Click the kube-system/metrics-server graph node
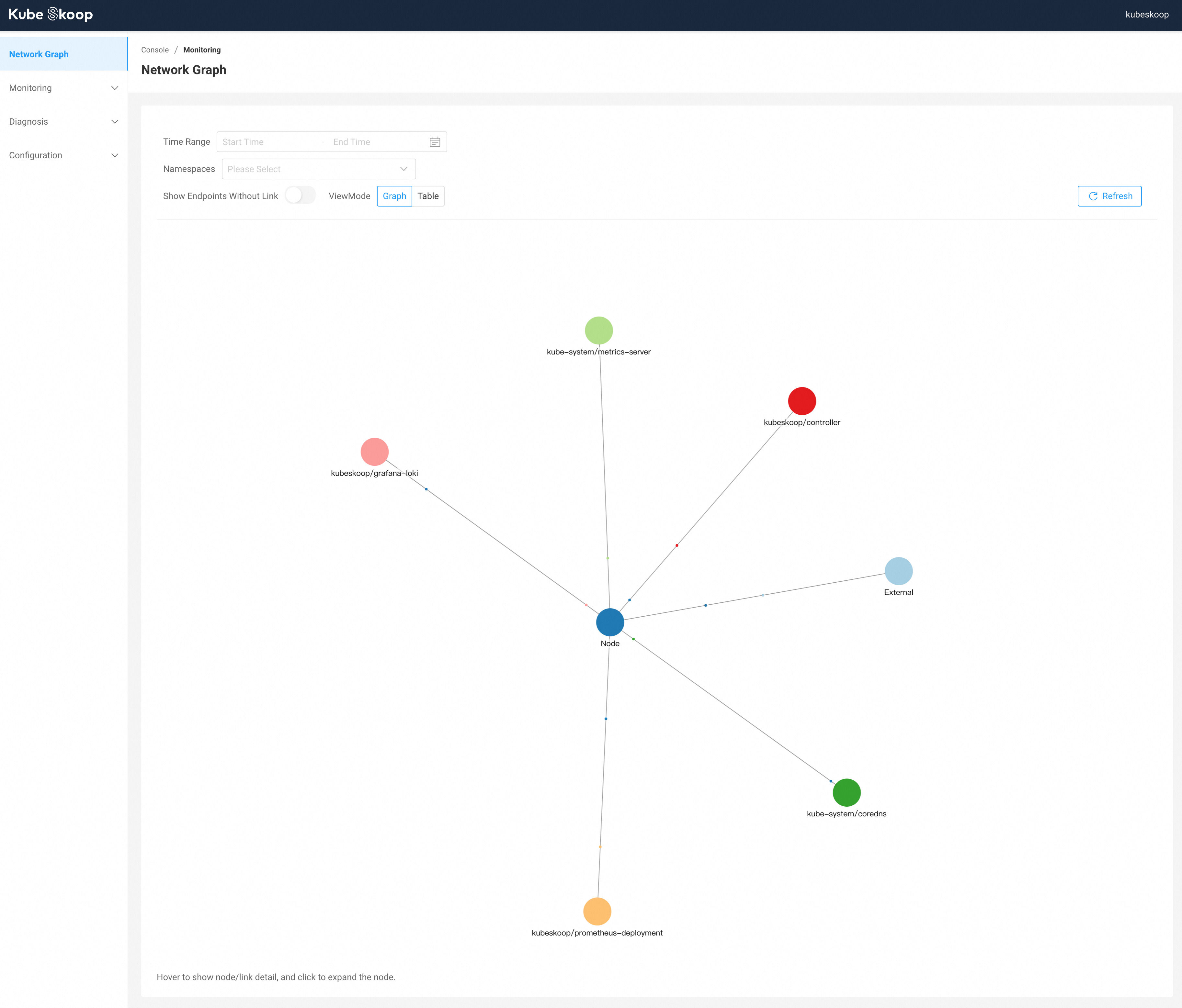The image size is (1182, 1008). coord(598,330)
